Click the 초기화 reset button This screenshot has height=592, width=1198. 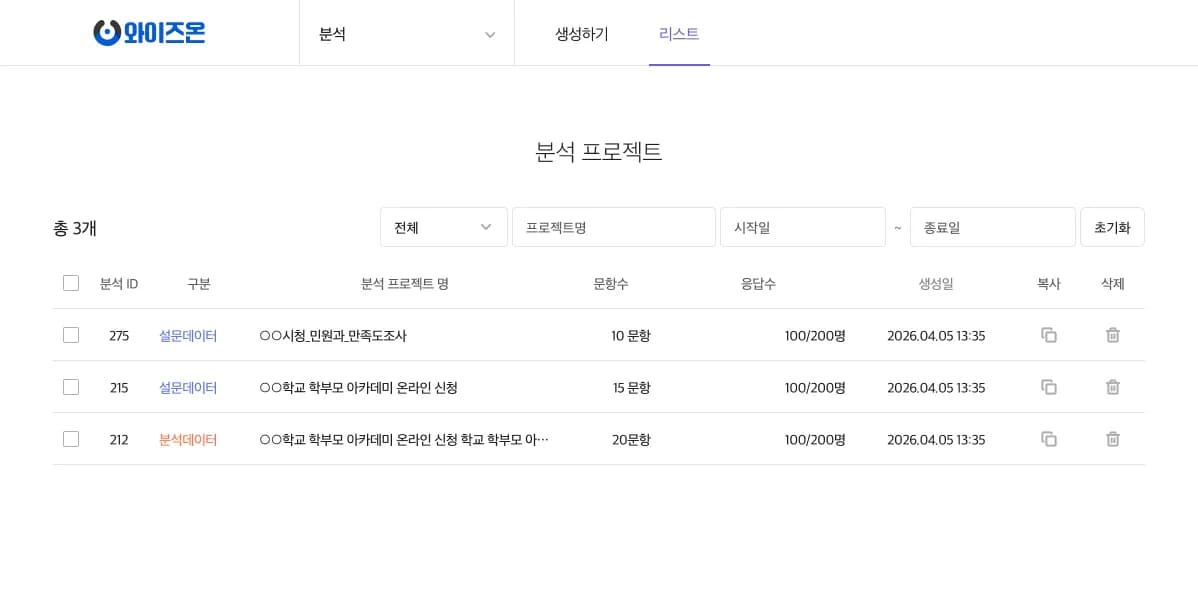(x=1112, y=227)
